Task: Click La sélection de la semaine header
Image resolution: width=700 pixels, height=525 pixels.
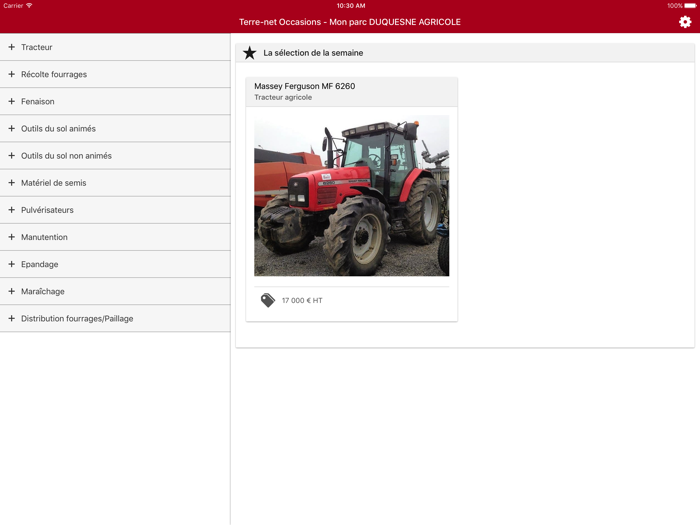Action: click(313, 53)
